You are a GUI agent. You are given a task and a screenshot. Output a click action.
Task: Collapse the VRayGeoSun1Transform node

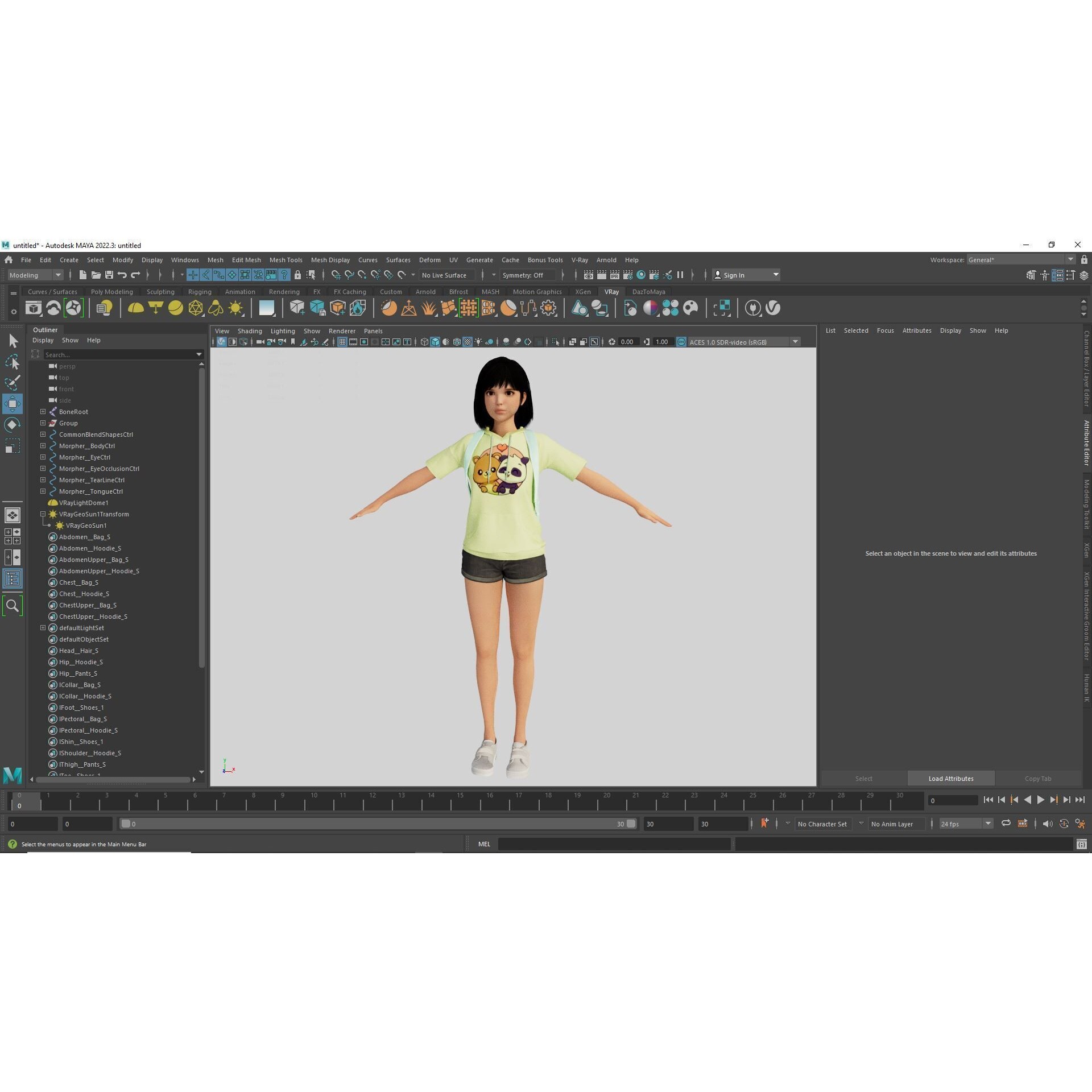[x=43, y=514]
